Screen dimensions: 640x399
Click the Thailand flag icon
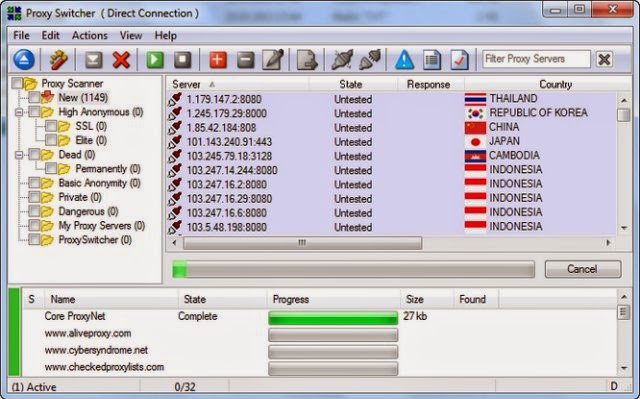(475, 99)
